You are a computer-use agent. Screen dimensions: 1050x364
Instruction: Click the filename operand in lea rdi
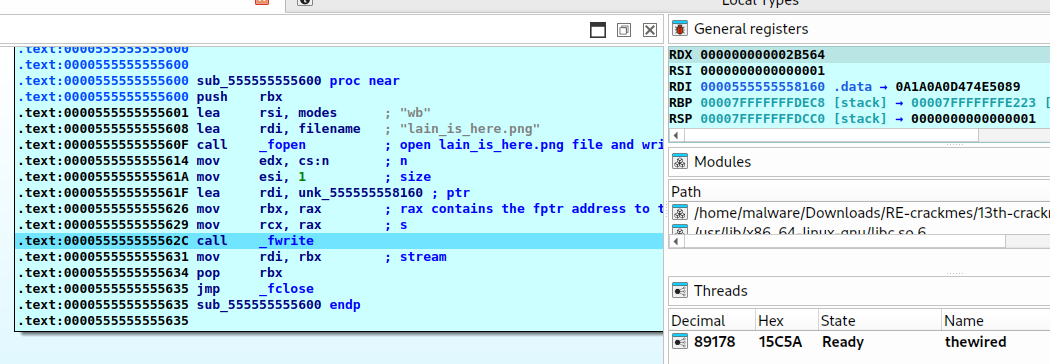[329, 129]
